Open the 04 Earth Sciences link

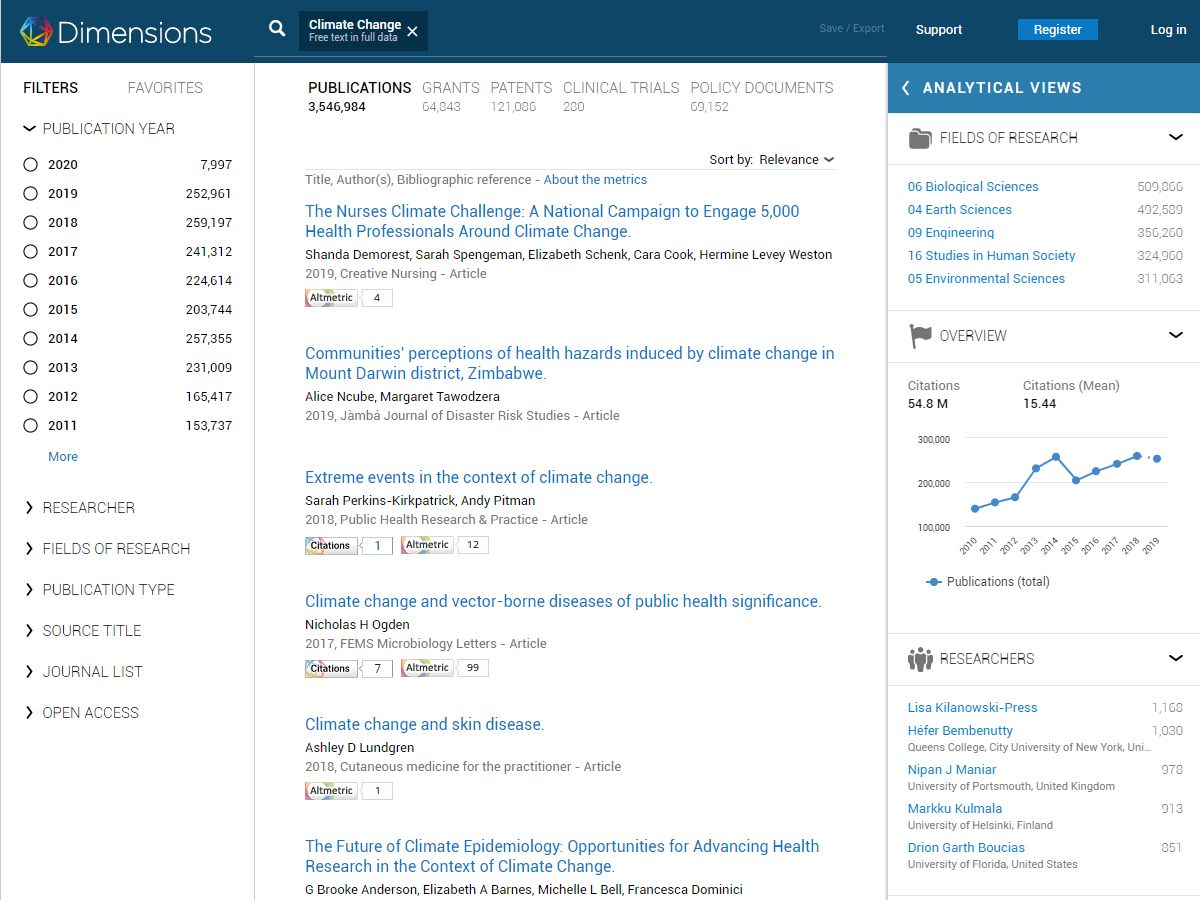[x=959, y=210]
